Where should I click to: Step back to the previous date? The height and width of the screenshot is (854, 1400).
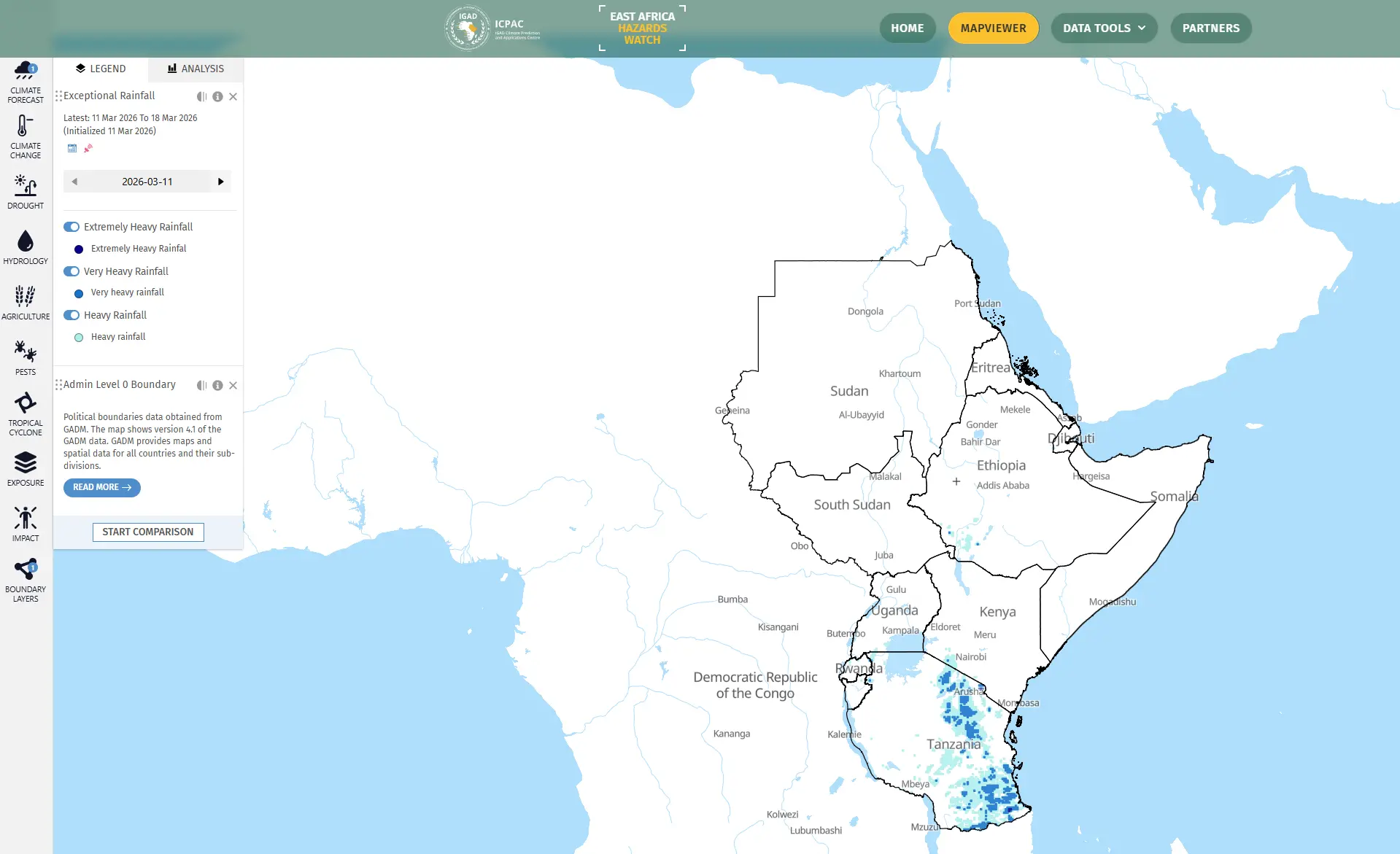(x=74, y=182)
